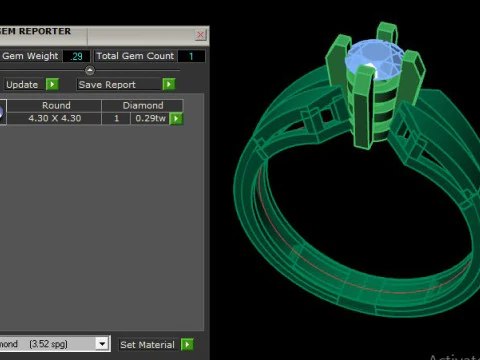Select the 0.29tw weight cell

point(150,118)
